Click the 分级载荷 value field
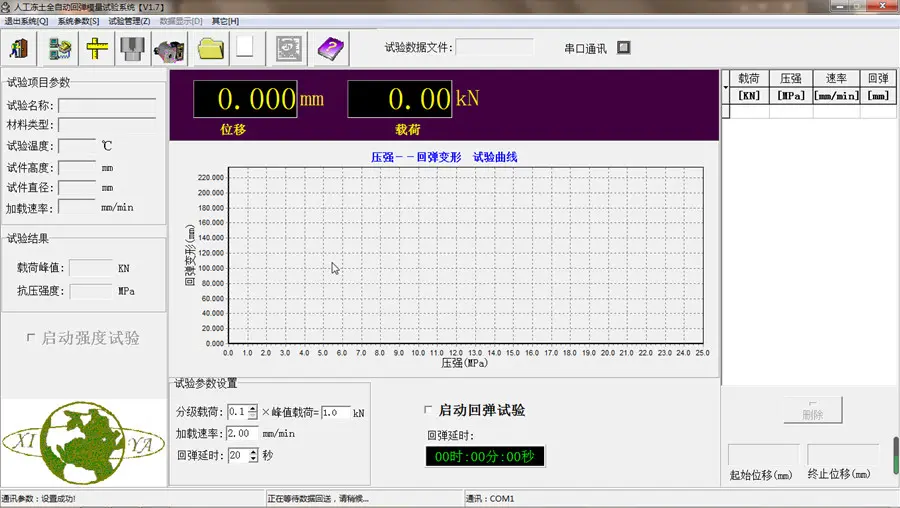Screen dimensions: 900x508 point(238,412)
